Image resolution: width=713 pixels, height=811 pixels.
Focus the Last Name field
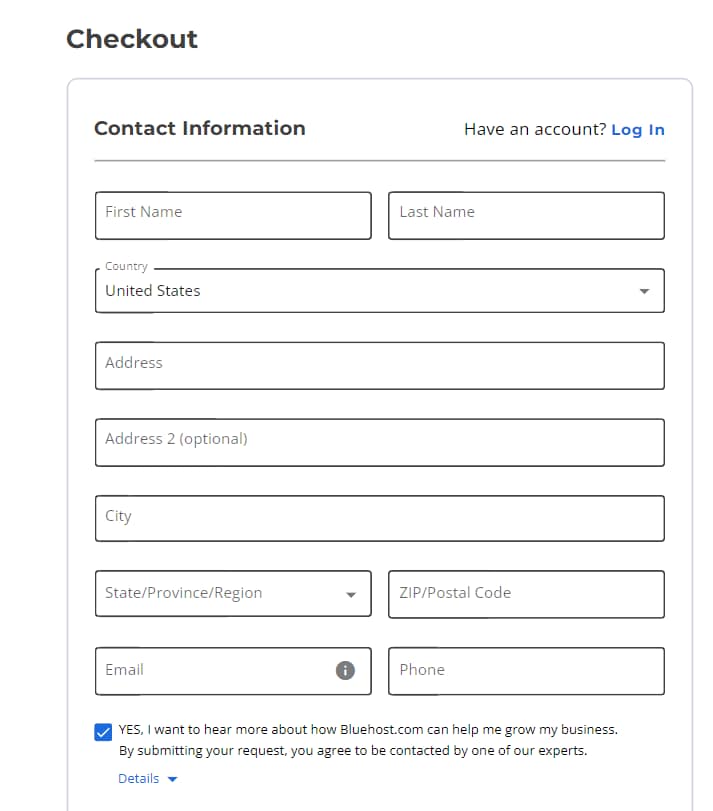526,216
